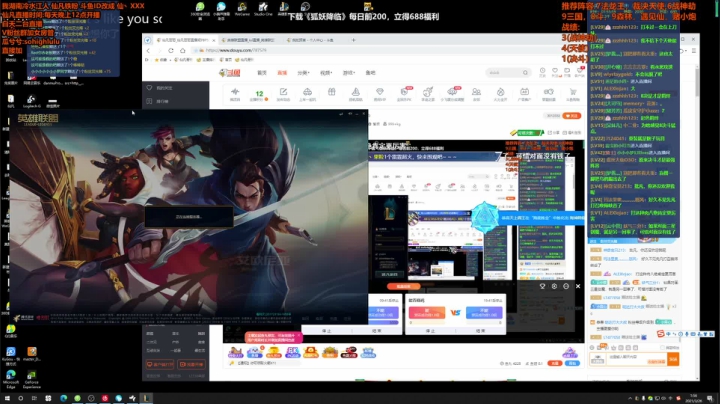720x404 pixels.
Task: Click the taskbar clock
Action: (694, 398)
